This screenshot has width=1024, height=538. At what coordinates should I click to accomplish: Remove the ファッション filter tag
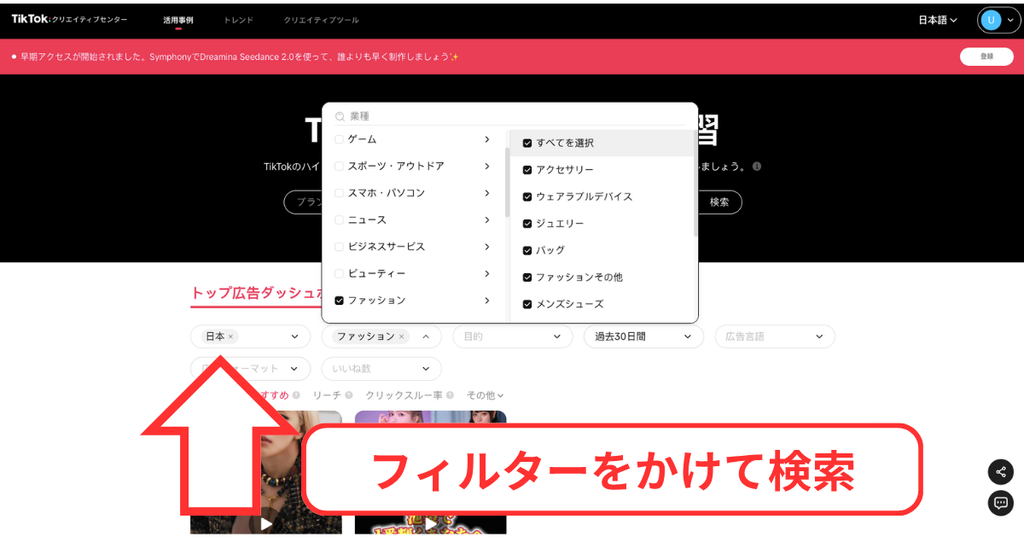[x=402, y=337]
